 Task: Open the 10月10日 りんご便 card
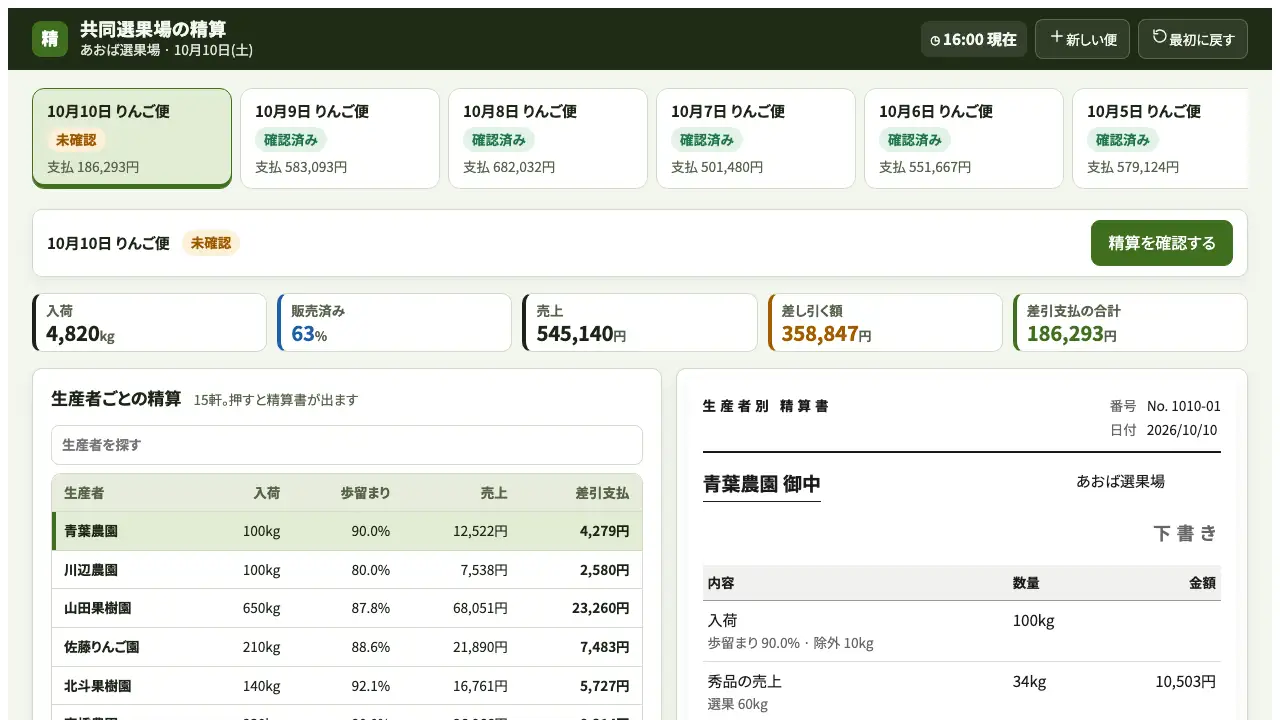[132, 138]
